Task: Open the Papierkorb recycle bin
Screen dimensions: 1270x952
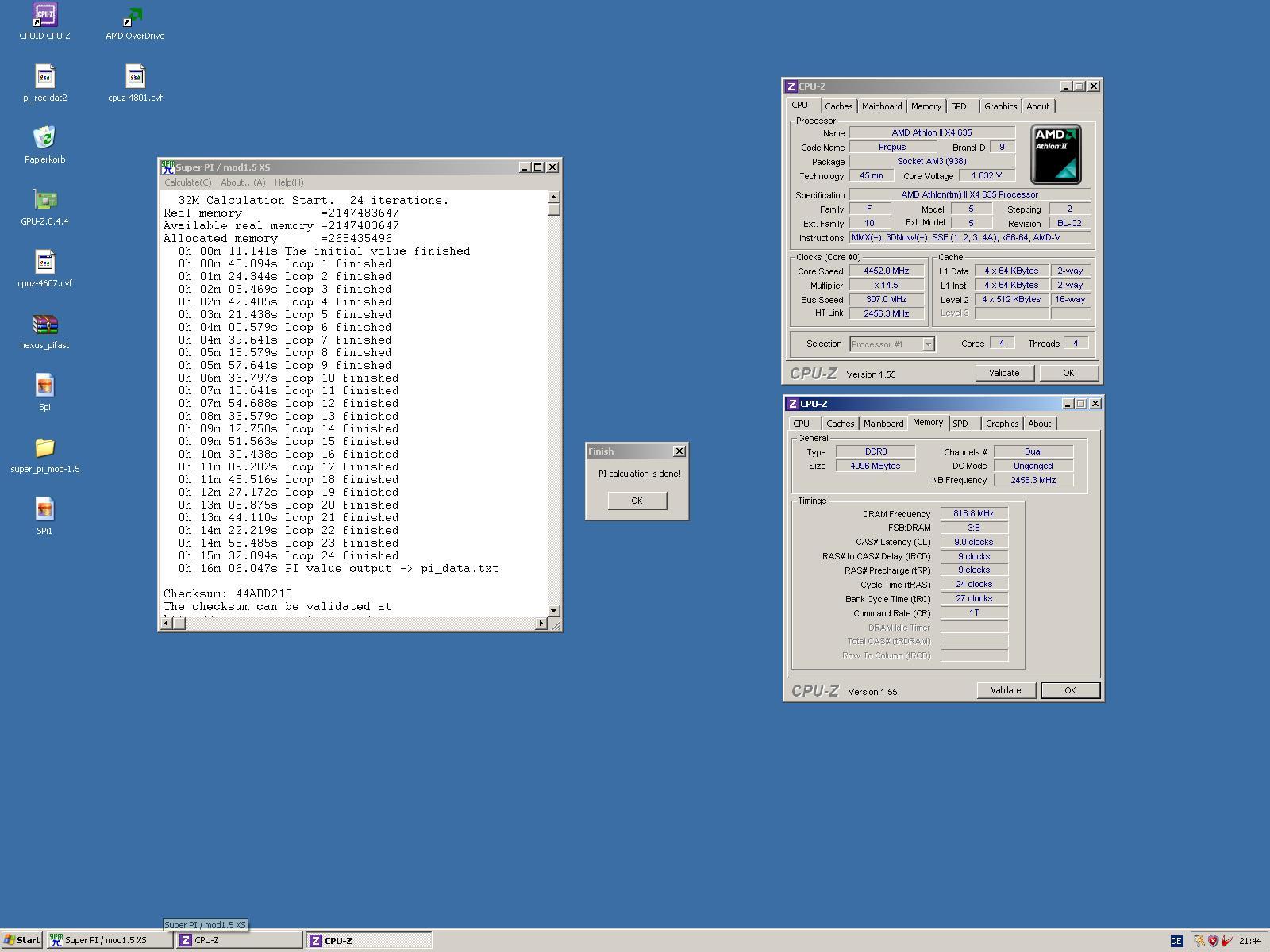Action: coord(44,145)
